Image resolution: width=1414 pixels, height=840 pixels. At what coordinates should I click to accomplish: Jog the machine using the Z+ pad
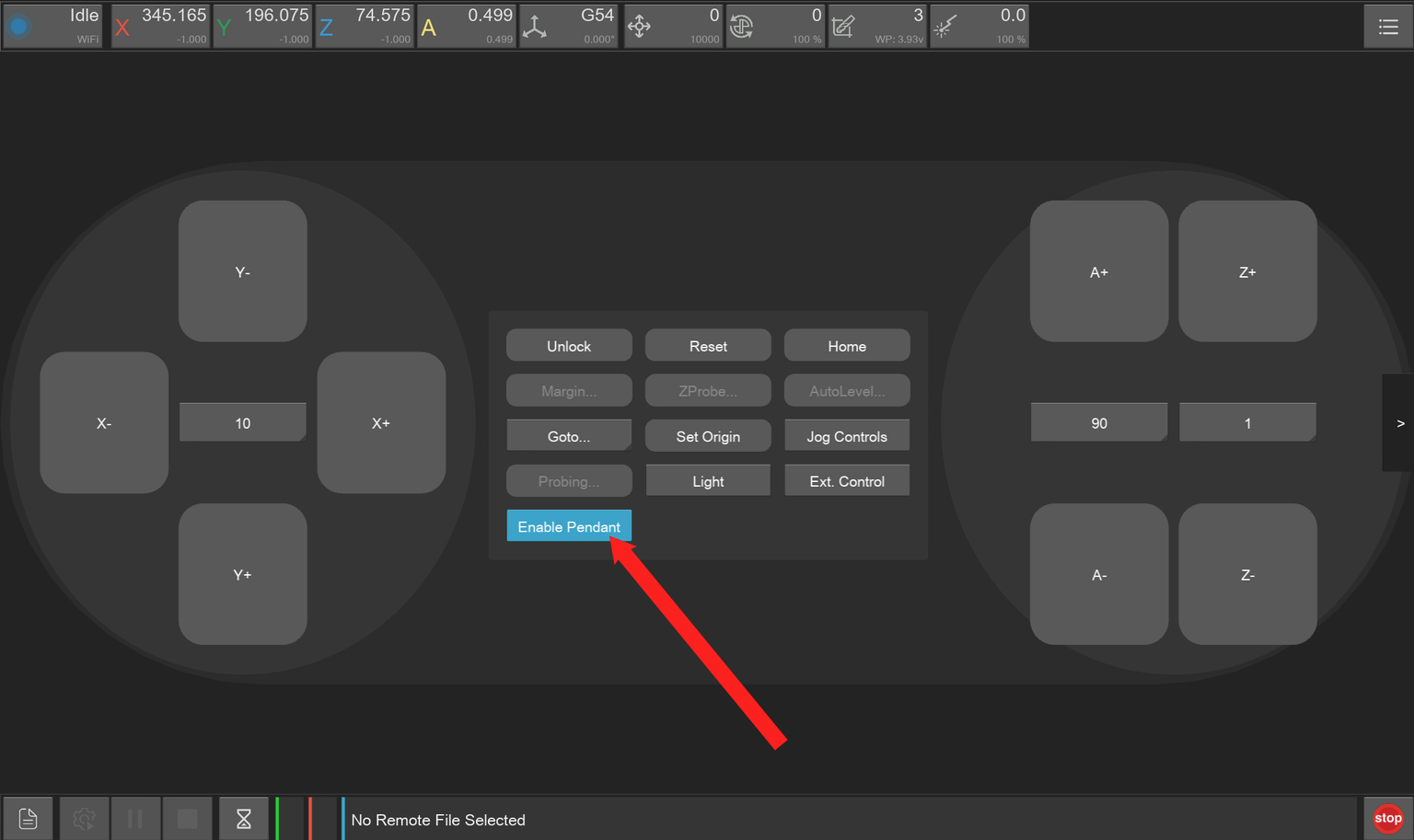pyautogui.click(x=1246, y=271)
